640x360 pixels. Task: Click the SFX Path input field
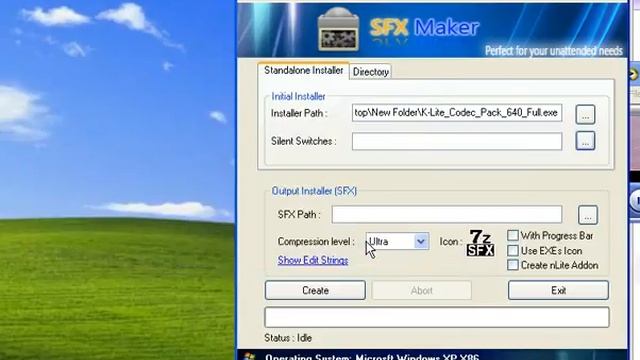[447, 214]
